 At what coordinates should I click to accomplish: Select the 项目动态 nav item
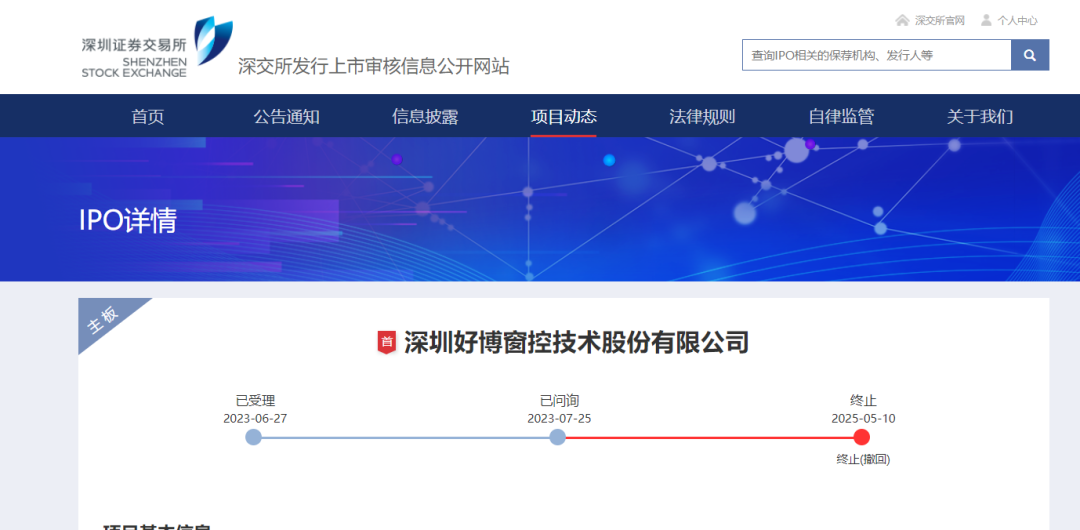563,116
